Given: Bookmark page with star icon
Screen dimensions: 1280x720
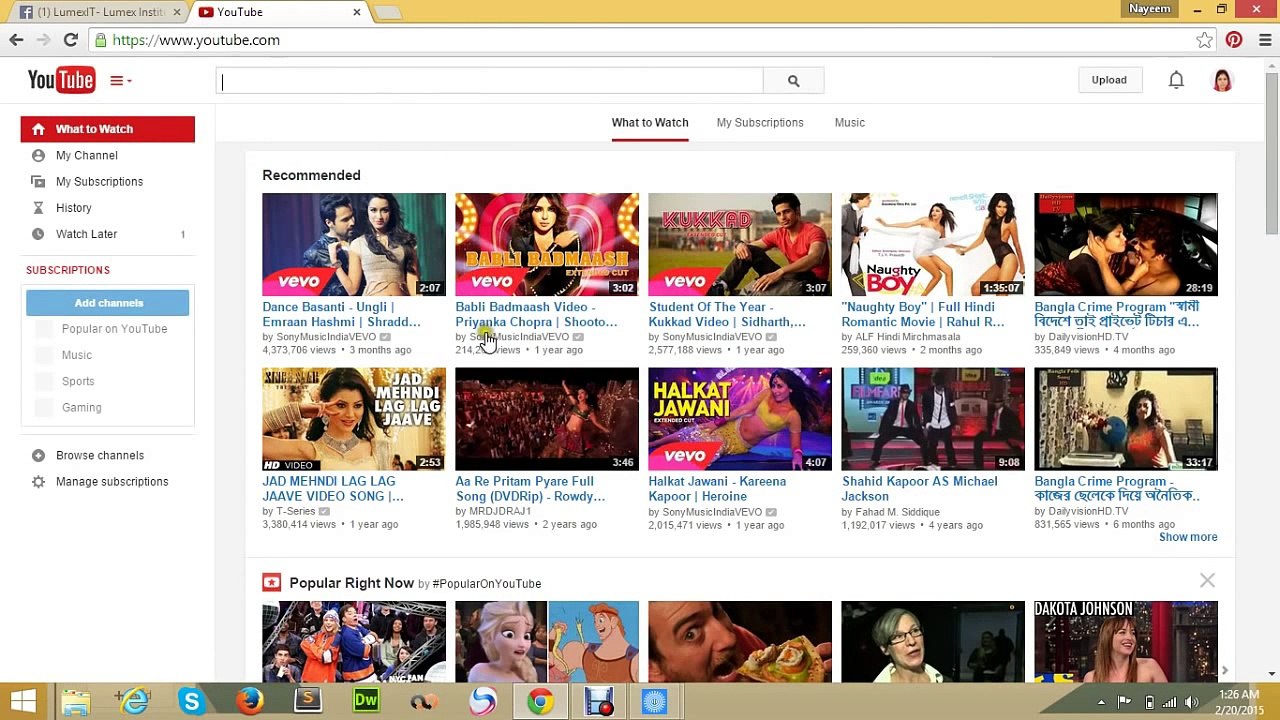Looking at the screenshot, I should point(1204,40).
